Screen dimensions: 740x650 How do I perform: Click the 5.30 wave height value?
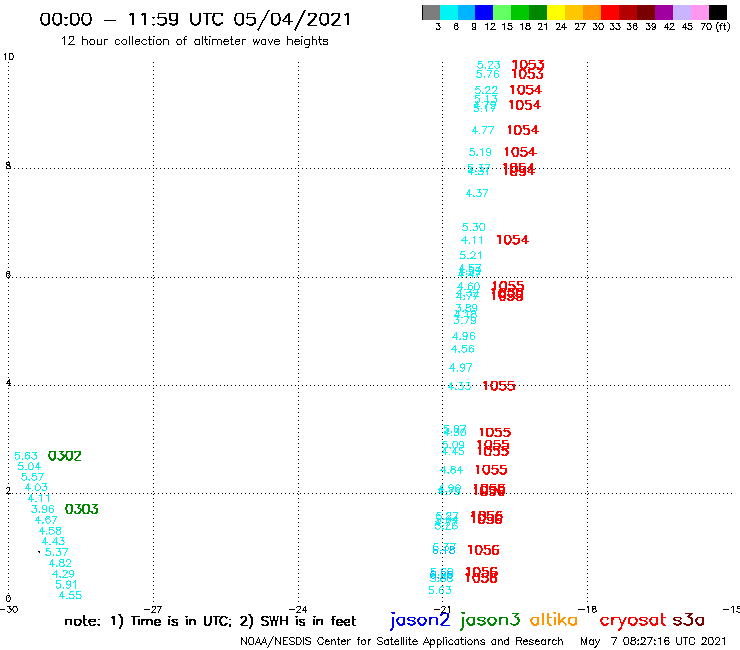pos(474,228)
